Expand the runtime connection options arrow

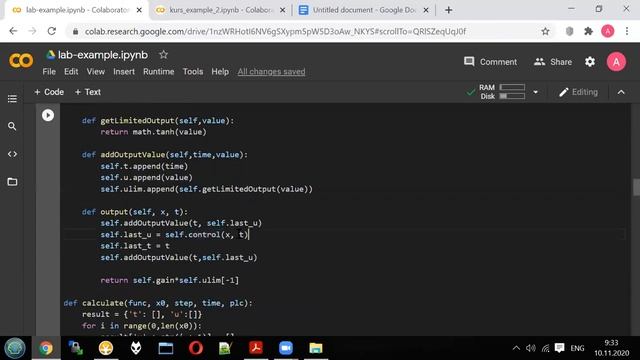(536, 92)
